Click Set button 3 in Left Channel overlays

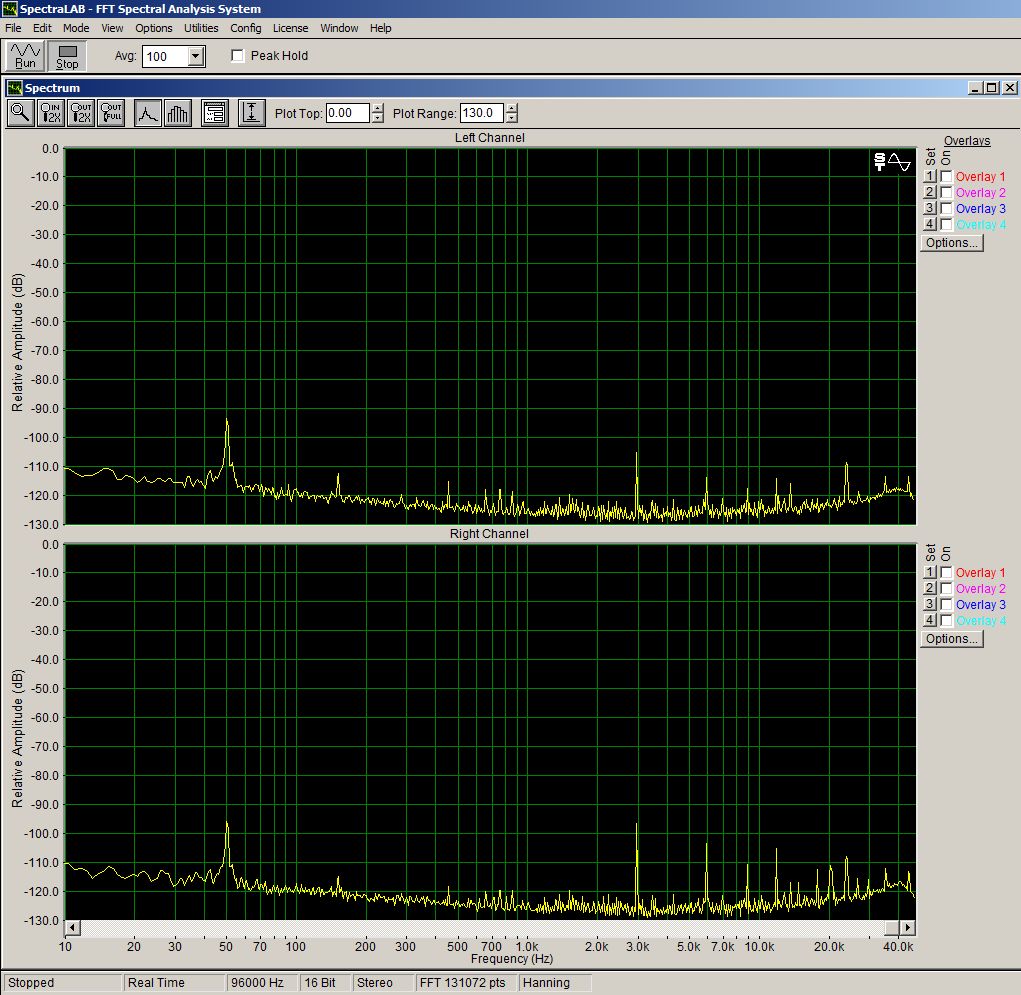930,208
